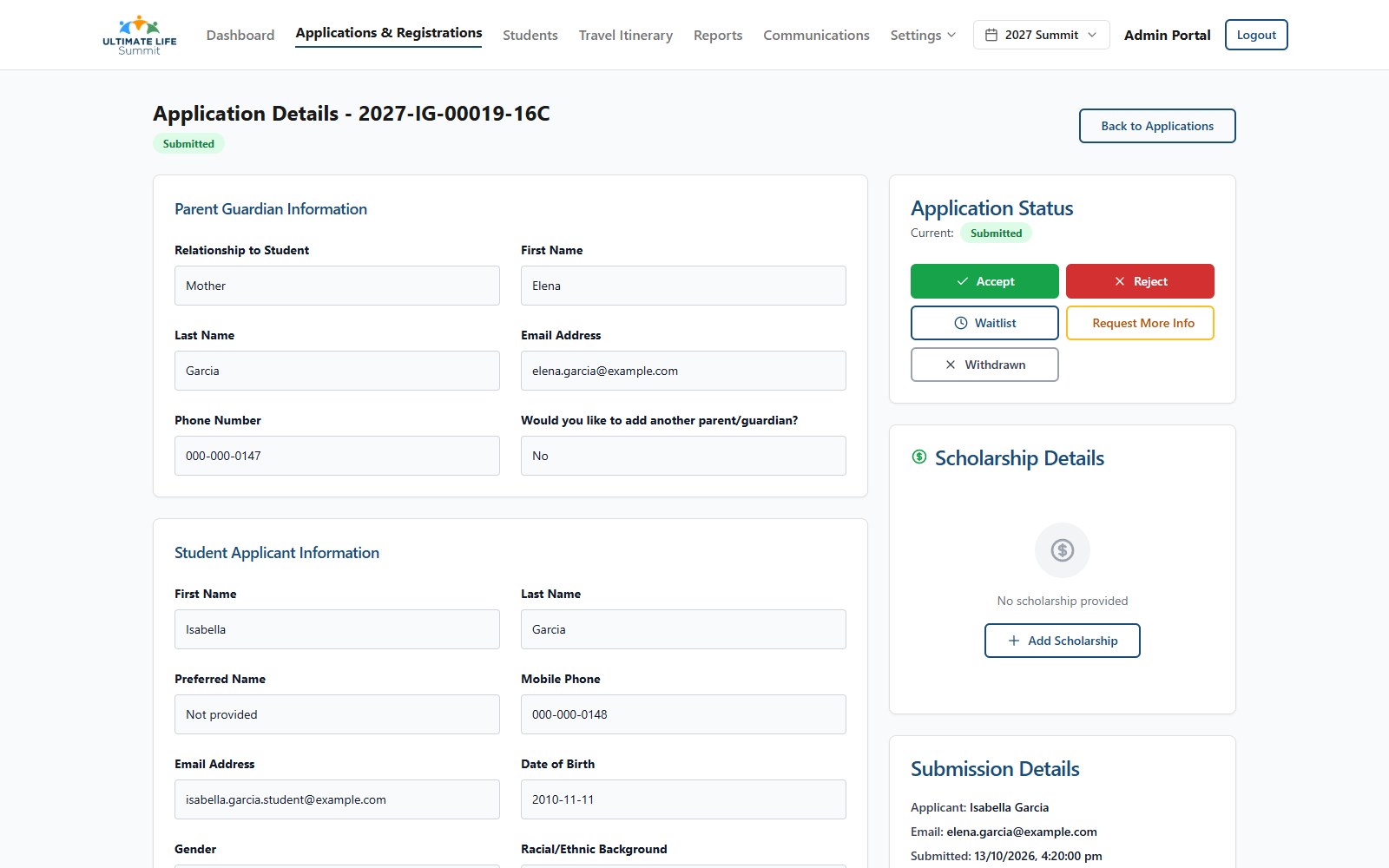Screen dimensions: 1389x868
Task: Navigate to the Students section
Action: point(530,35)
